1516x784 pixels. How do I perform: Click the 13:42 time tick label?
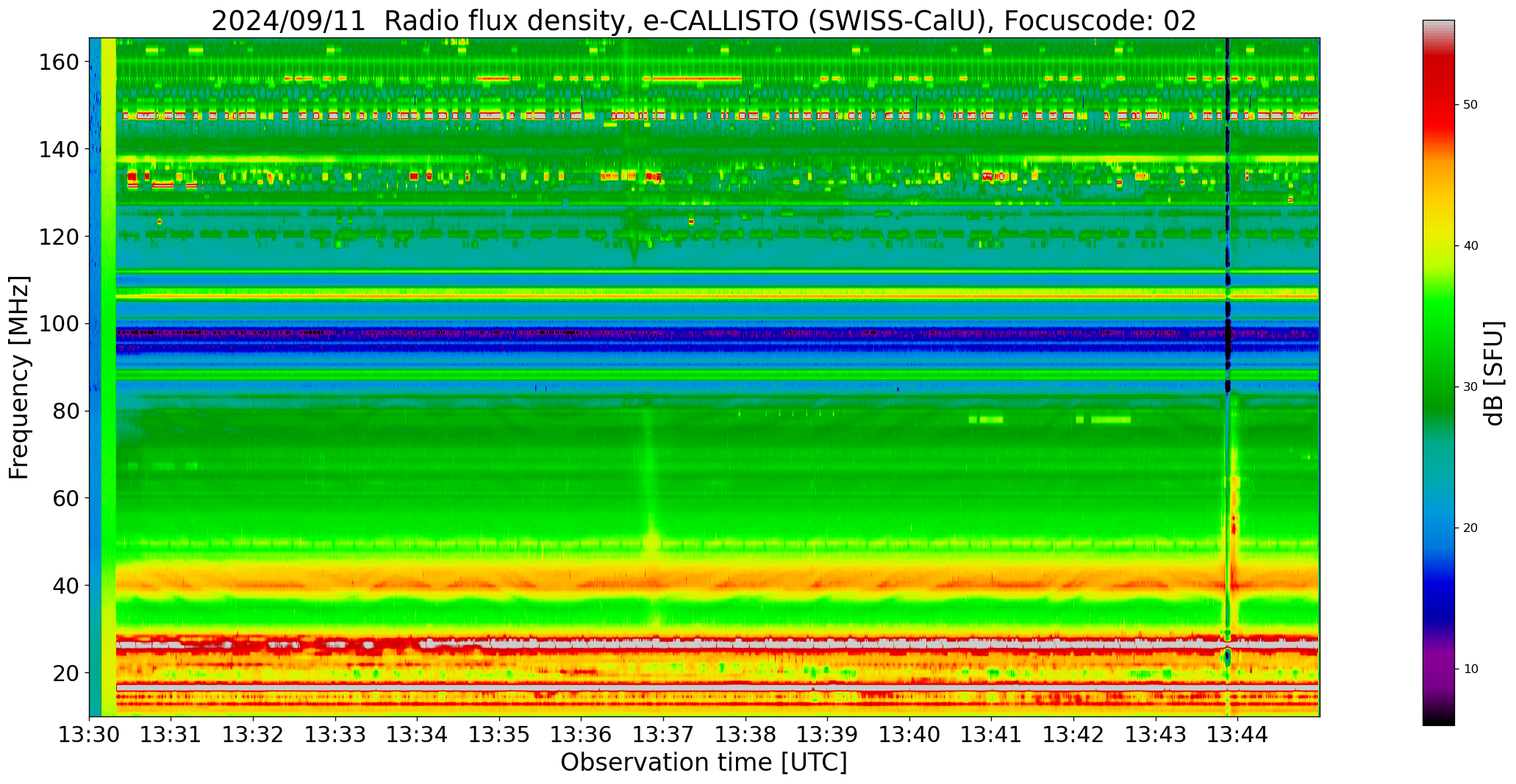(x=1073, y=735)
